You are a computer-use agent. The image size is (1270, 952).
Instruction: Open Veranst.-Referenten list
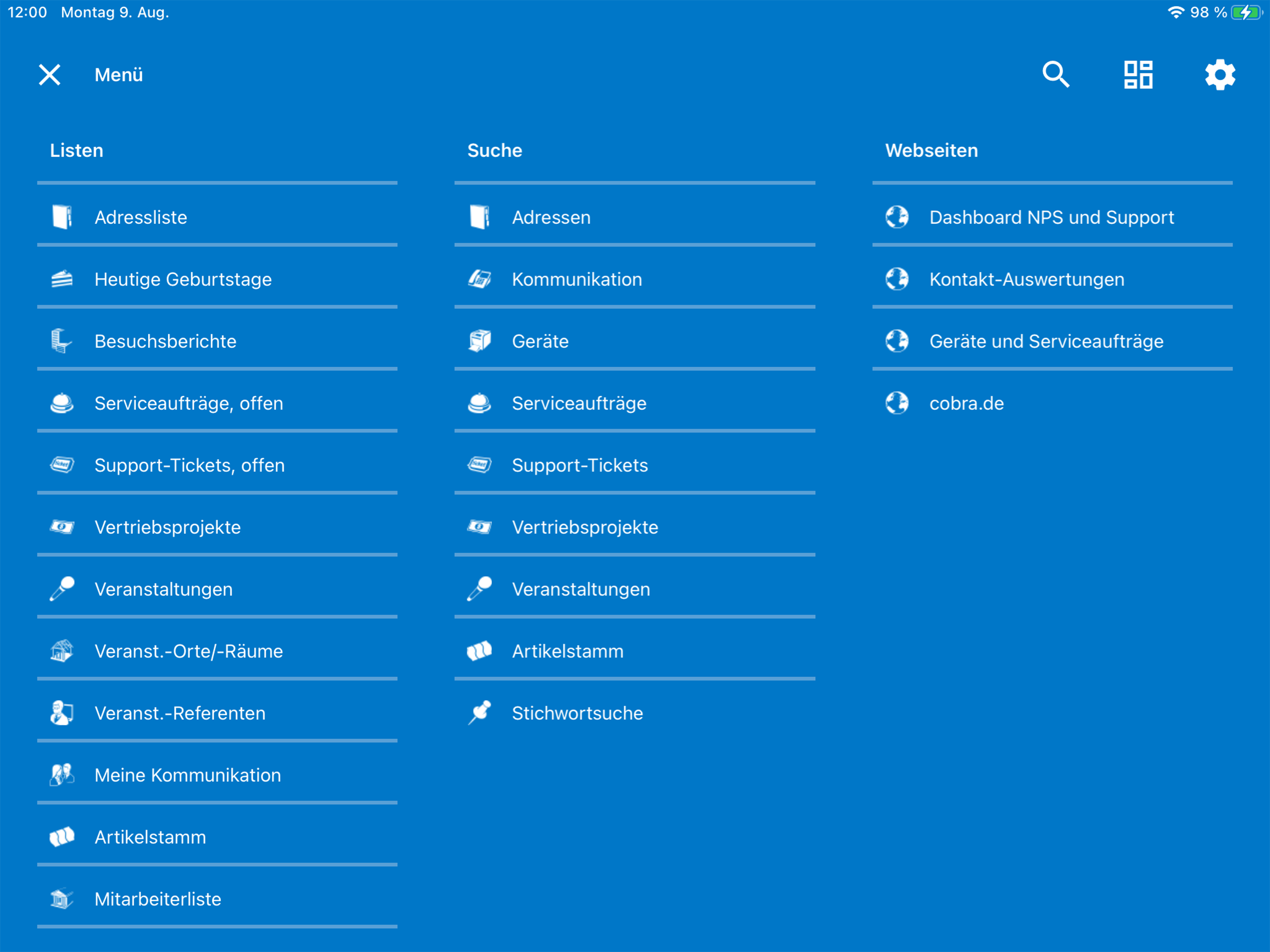(x=217, y=713)
